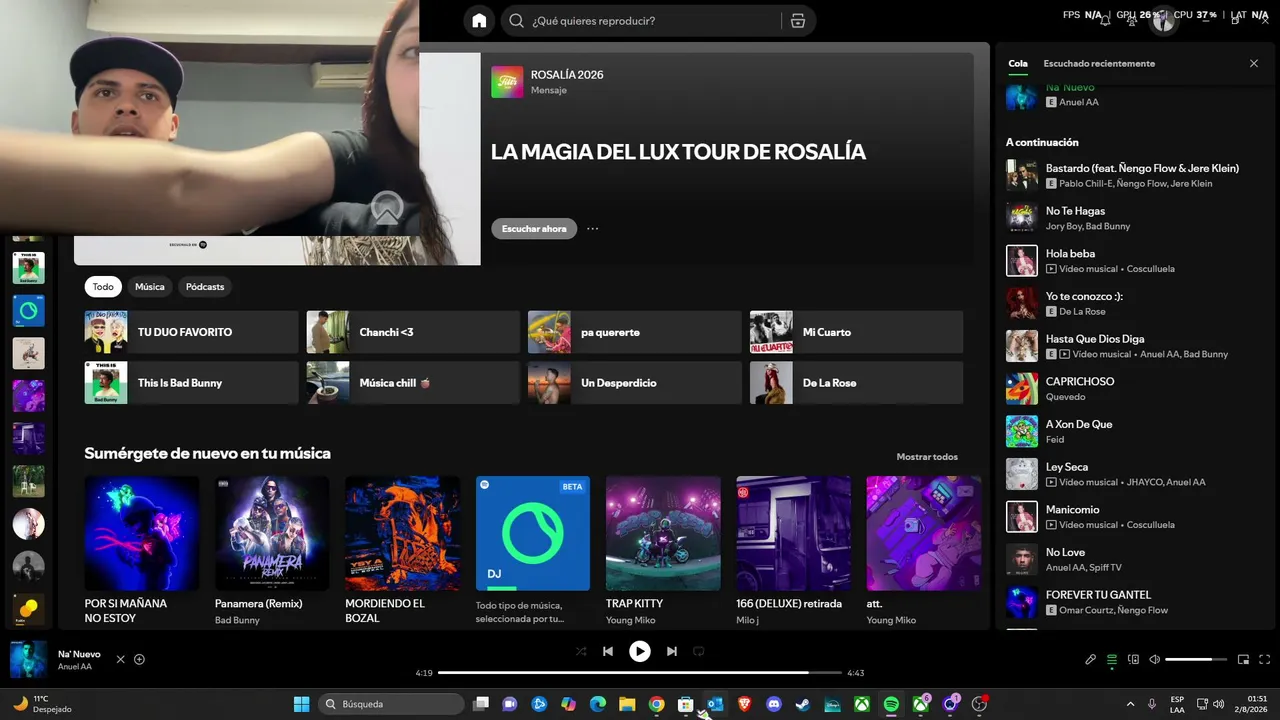
Task: Open Steam from the taskbar
Action: pyautogui.click(x=802, y=704)
